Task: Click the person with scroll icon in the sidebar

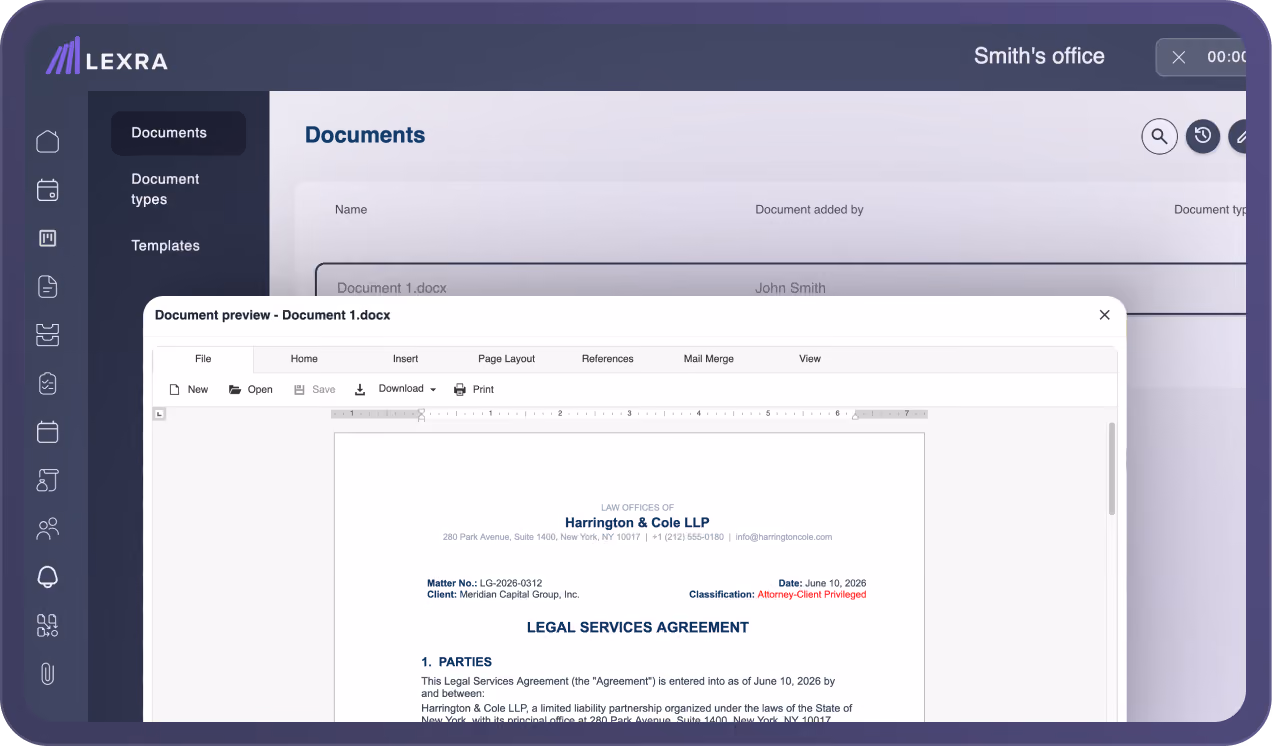Action: [x=47, y=480]
